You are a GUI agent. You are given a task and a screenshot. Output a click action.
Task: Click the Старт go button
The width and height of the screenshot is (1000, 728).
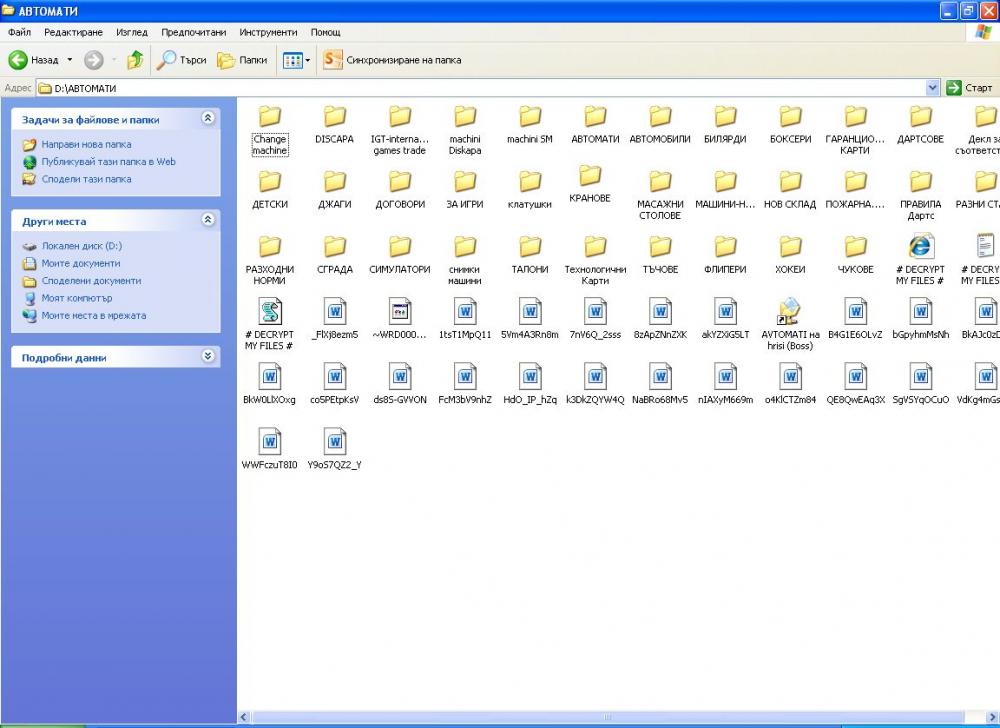tap(970, 88)
